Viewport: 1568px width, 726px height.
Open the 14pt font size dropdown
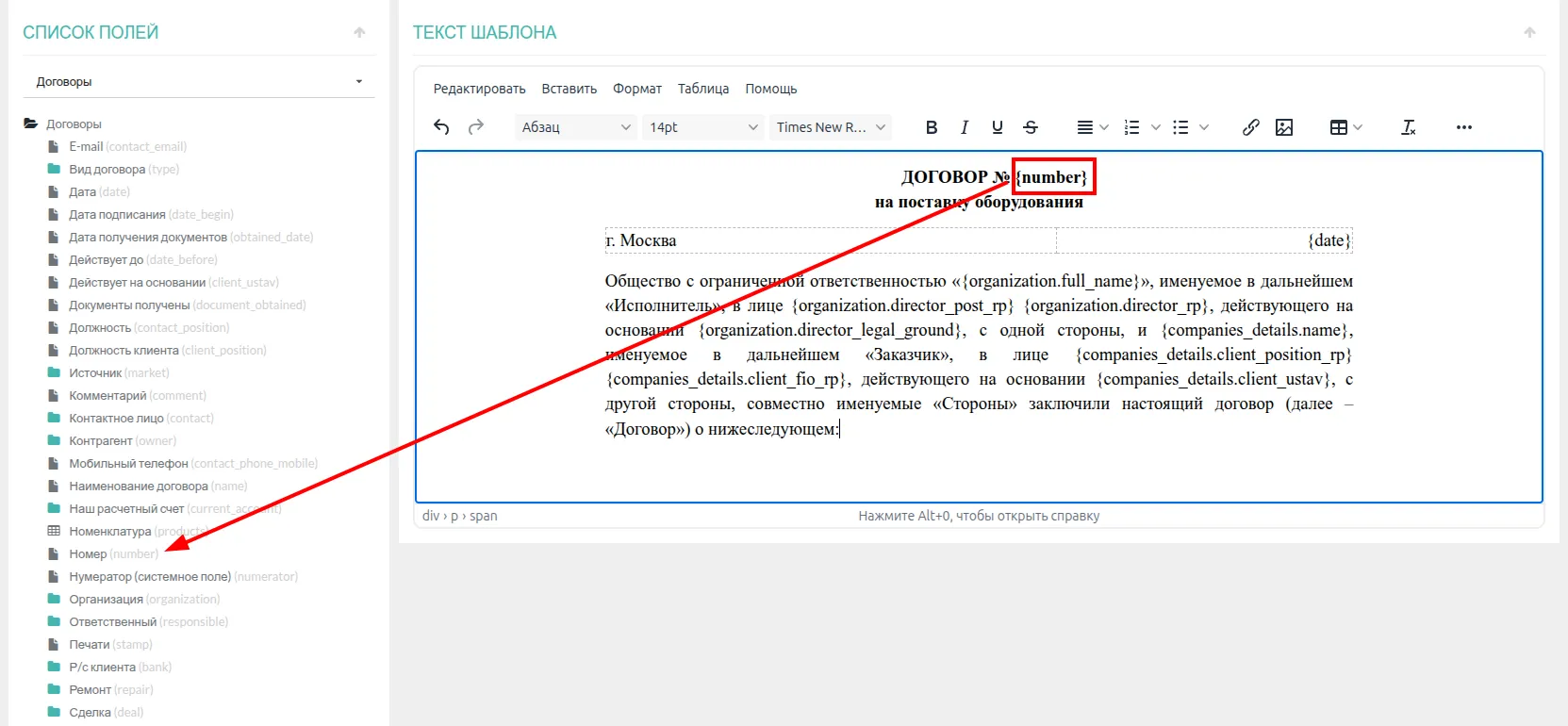(702, 127)
